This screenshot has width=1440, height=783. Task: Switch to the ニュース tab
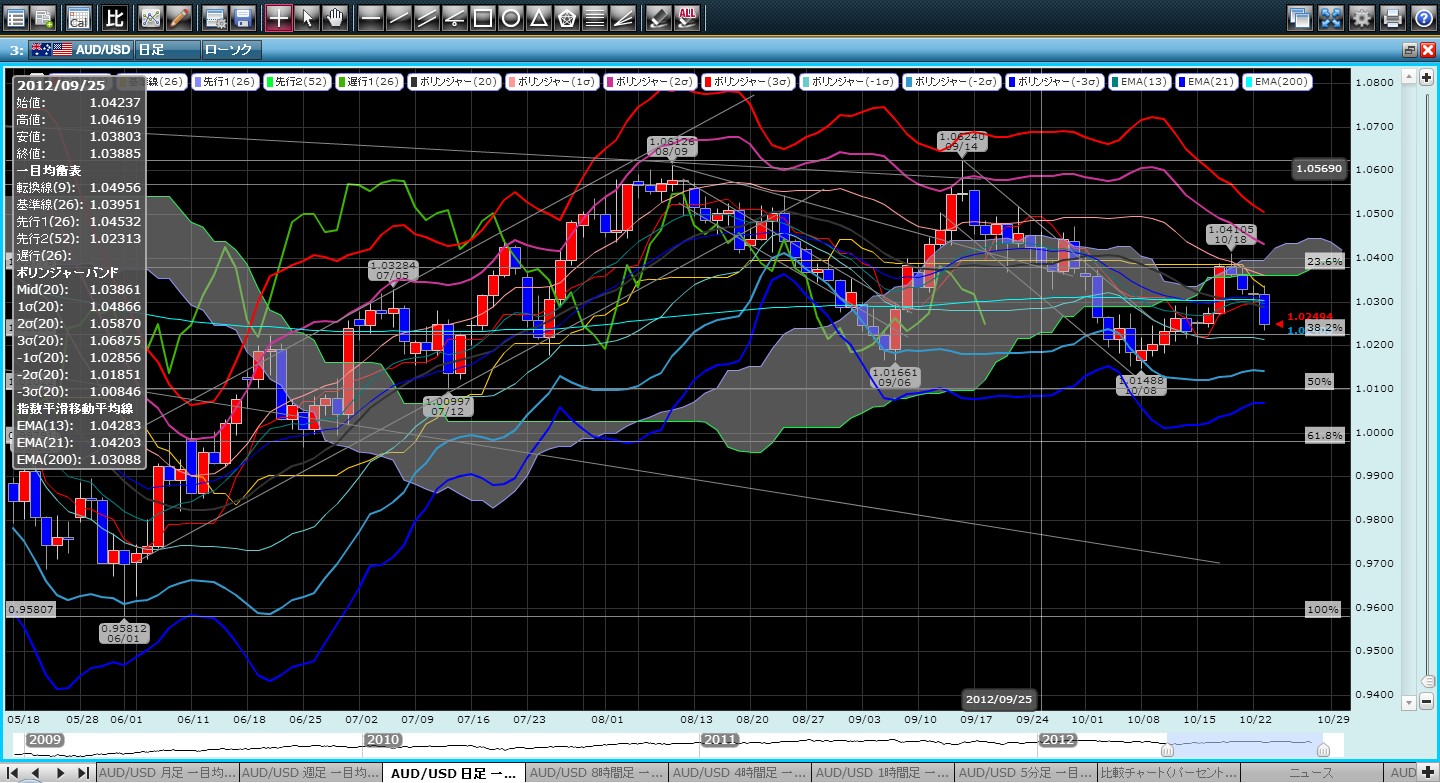[1313, 773]
